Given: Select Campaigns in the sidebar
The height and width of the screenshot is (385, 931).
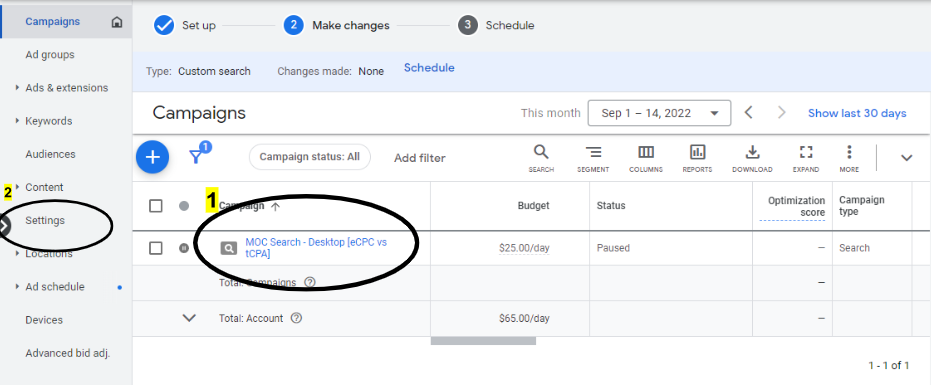Looking at the screenshot, I should 52,22.
